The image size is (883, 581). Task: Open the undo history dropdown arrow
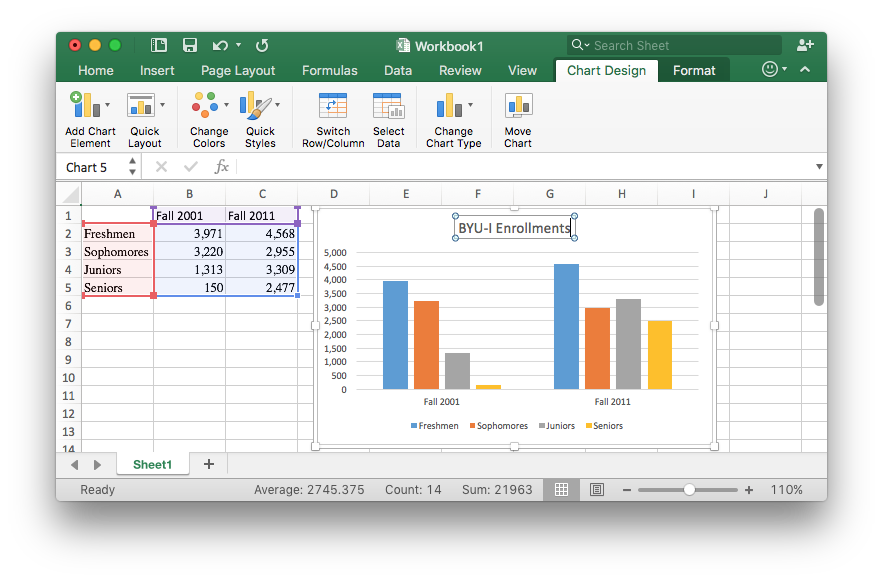pyautogui.click(x=238, y=45)
